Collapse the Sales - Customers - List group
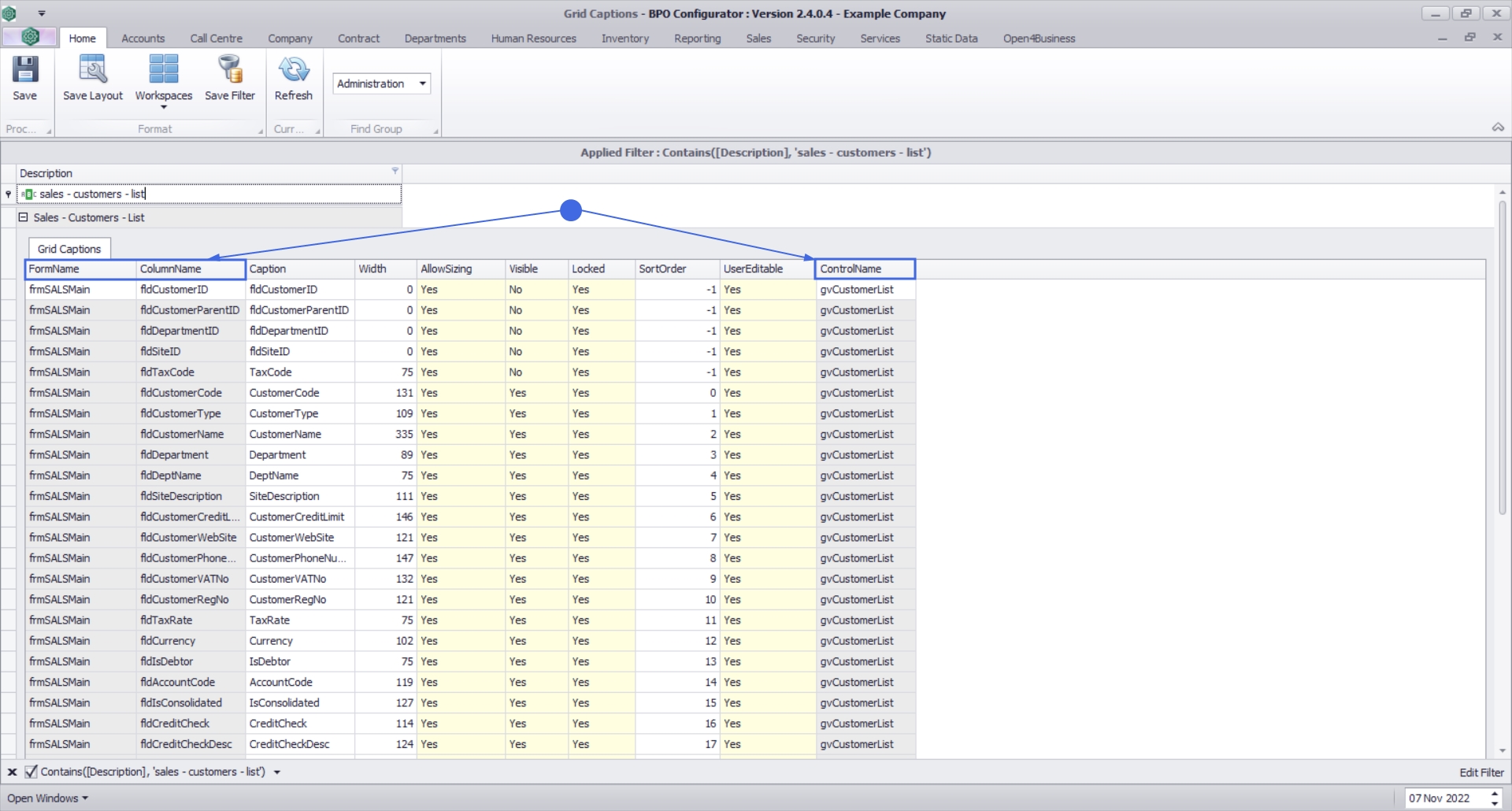 [x=24, y=218]
